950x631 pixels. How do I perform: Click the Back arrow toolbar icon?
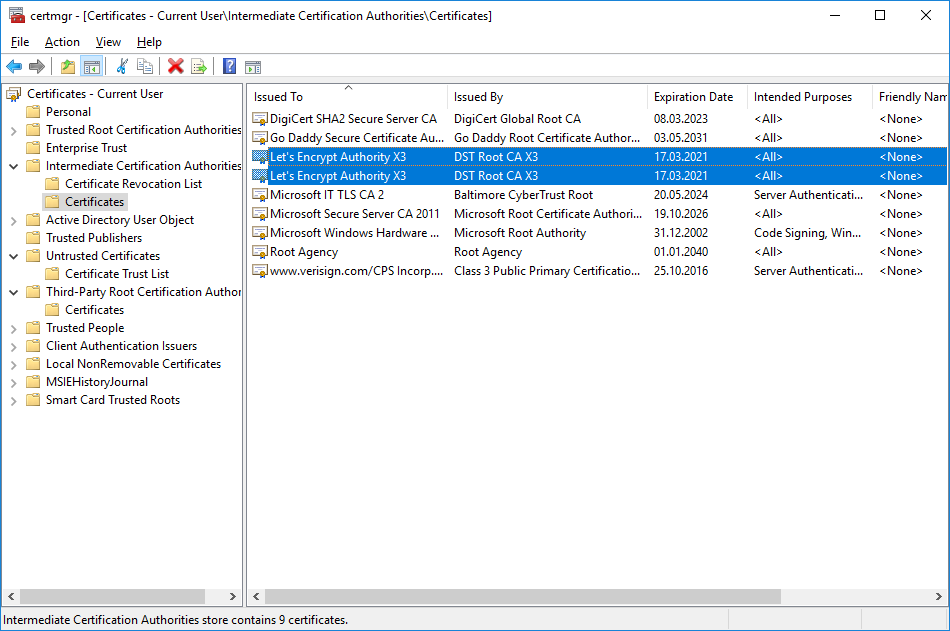(x=14, y=67)
